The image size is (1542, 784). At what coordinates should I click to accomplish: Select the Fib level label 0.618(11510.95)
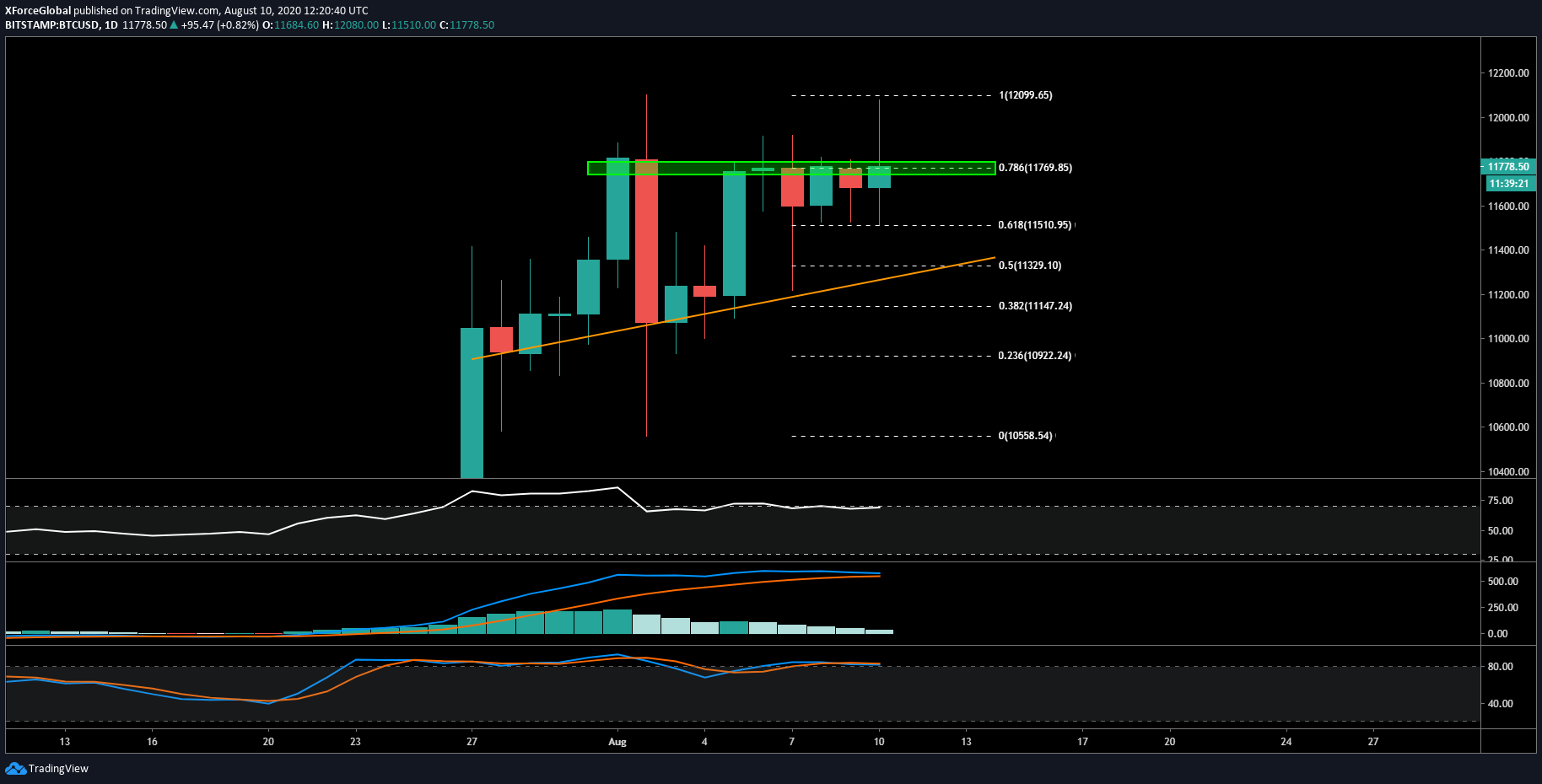point(1035,225)
